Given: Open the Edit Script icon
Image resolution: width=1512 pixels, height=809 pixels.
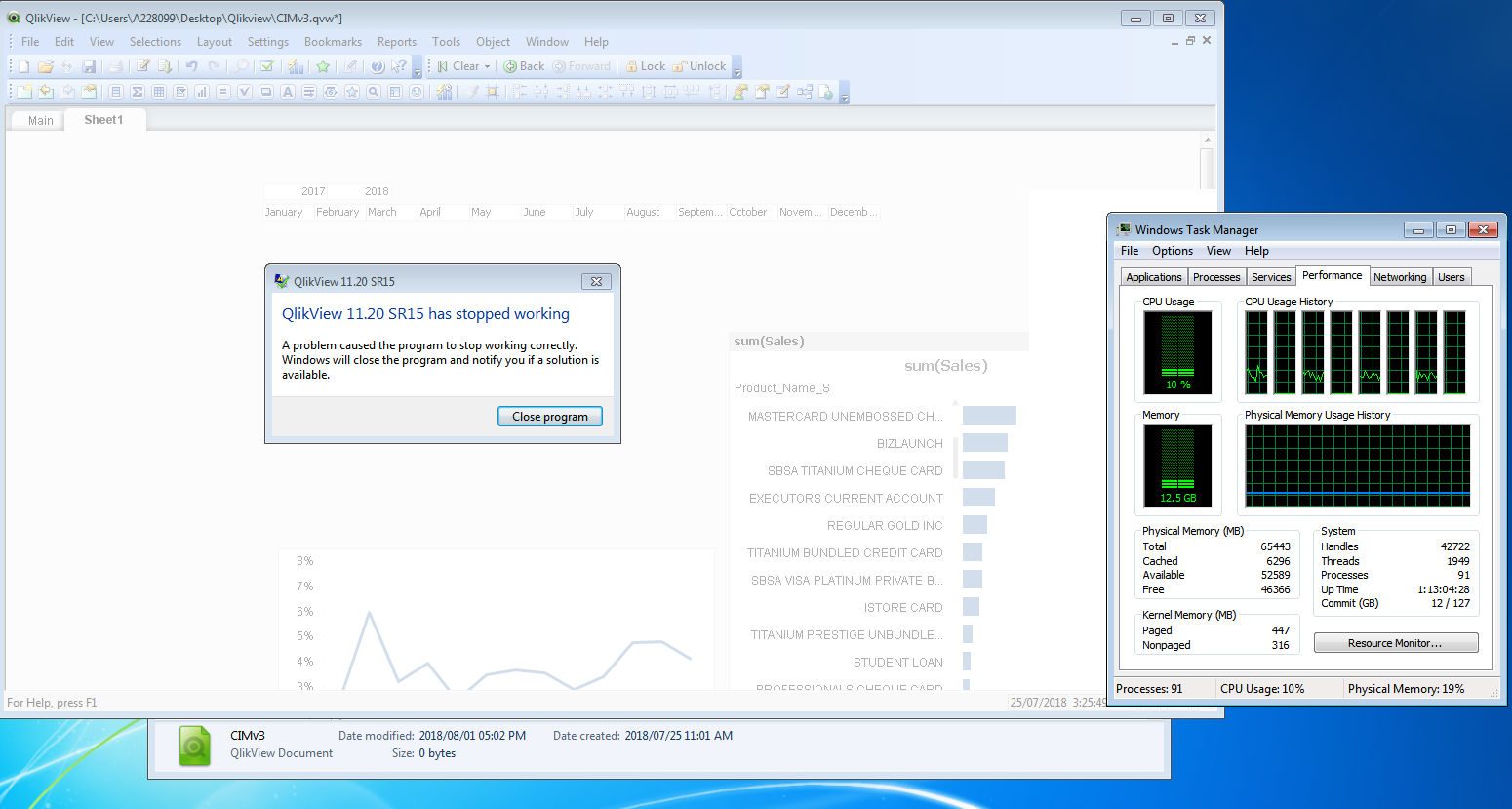Looking at the screenshot, I should pyautogui.click(x=143, y=66).
